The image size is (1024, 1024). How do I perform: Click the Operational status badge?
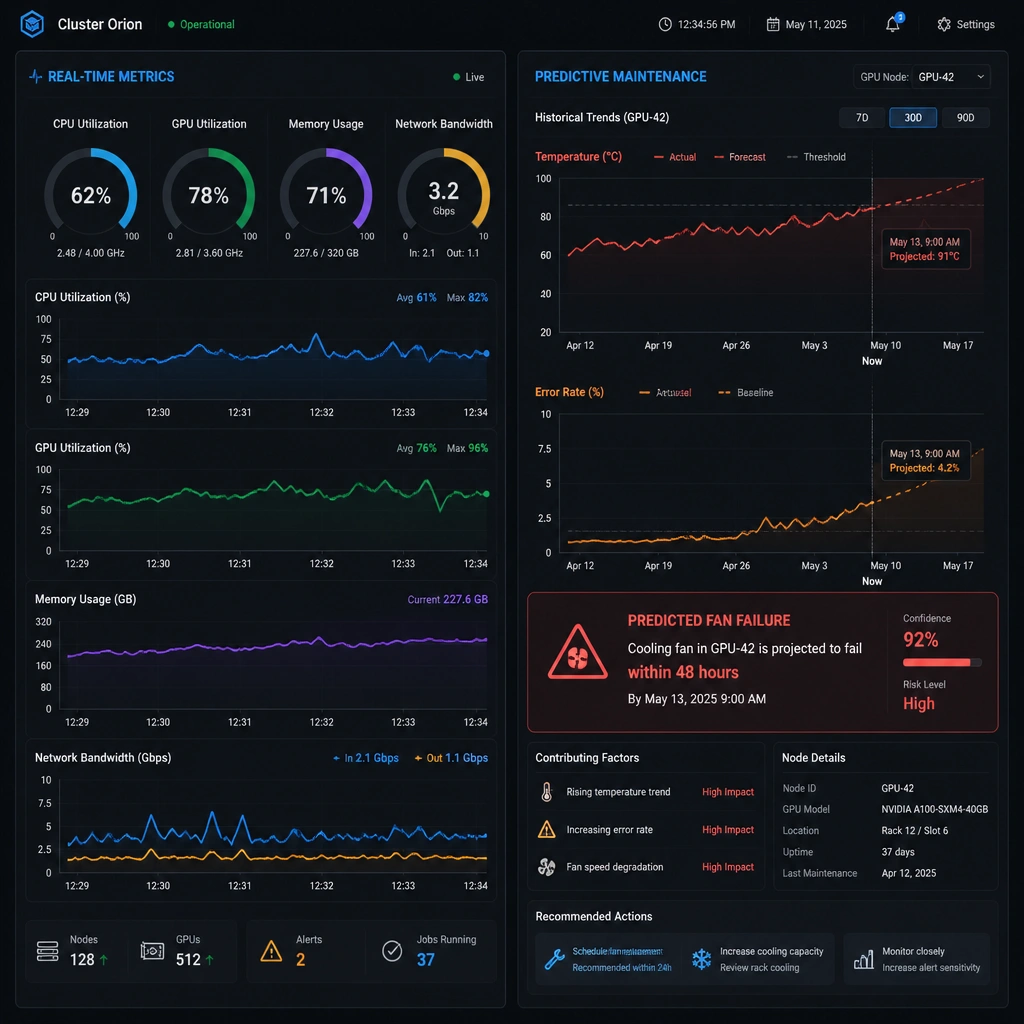coord(201,24)
